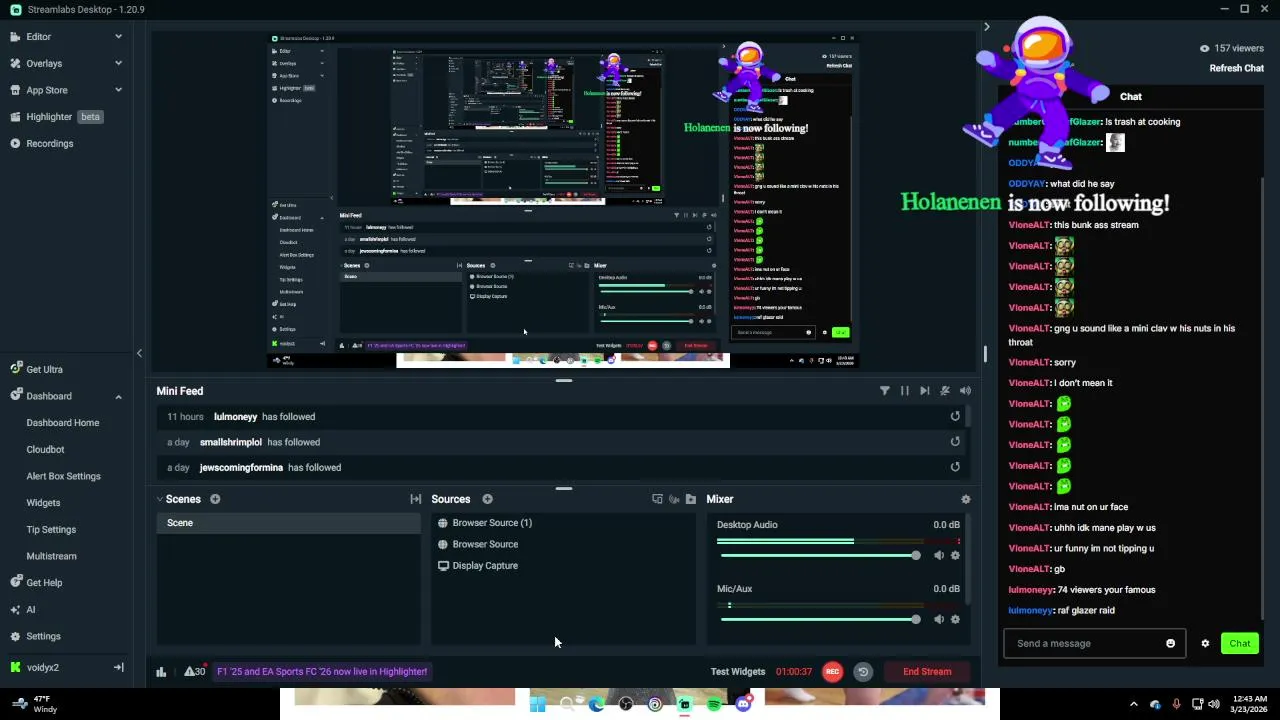Image resolution: width=1280 pixels, height=720 pixels.
Task: Toggle recording with the REC button
Action: (832, 672)
